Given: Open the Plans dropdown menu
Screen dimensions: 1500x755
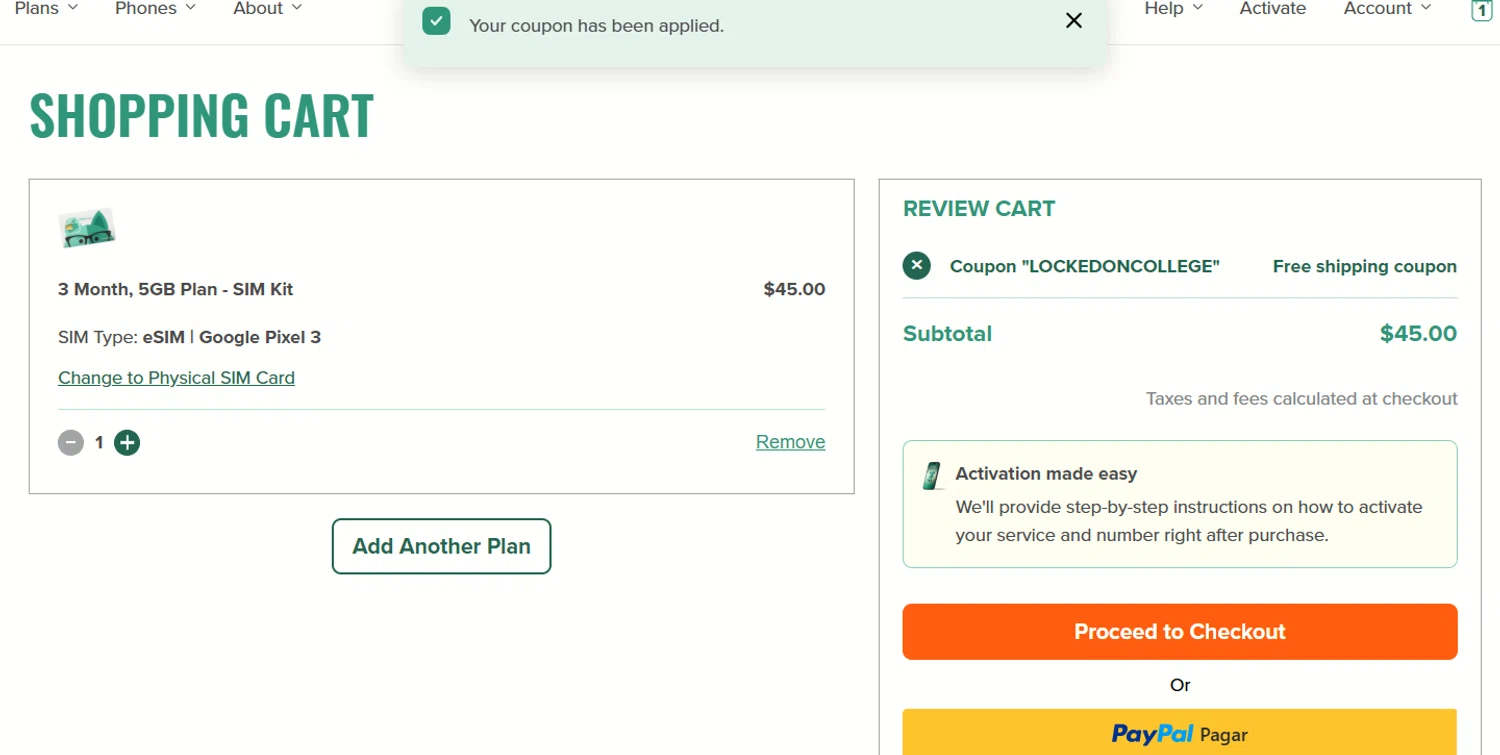Looking at the screenshot, I should click(46, 9).
